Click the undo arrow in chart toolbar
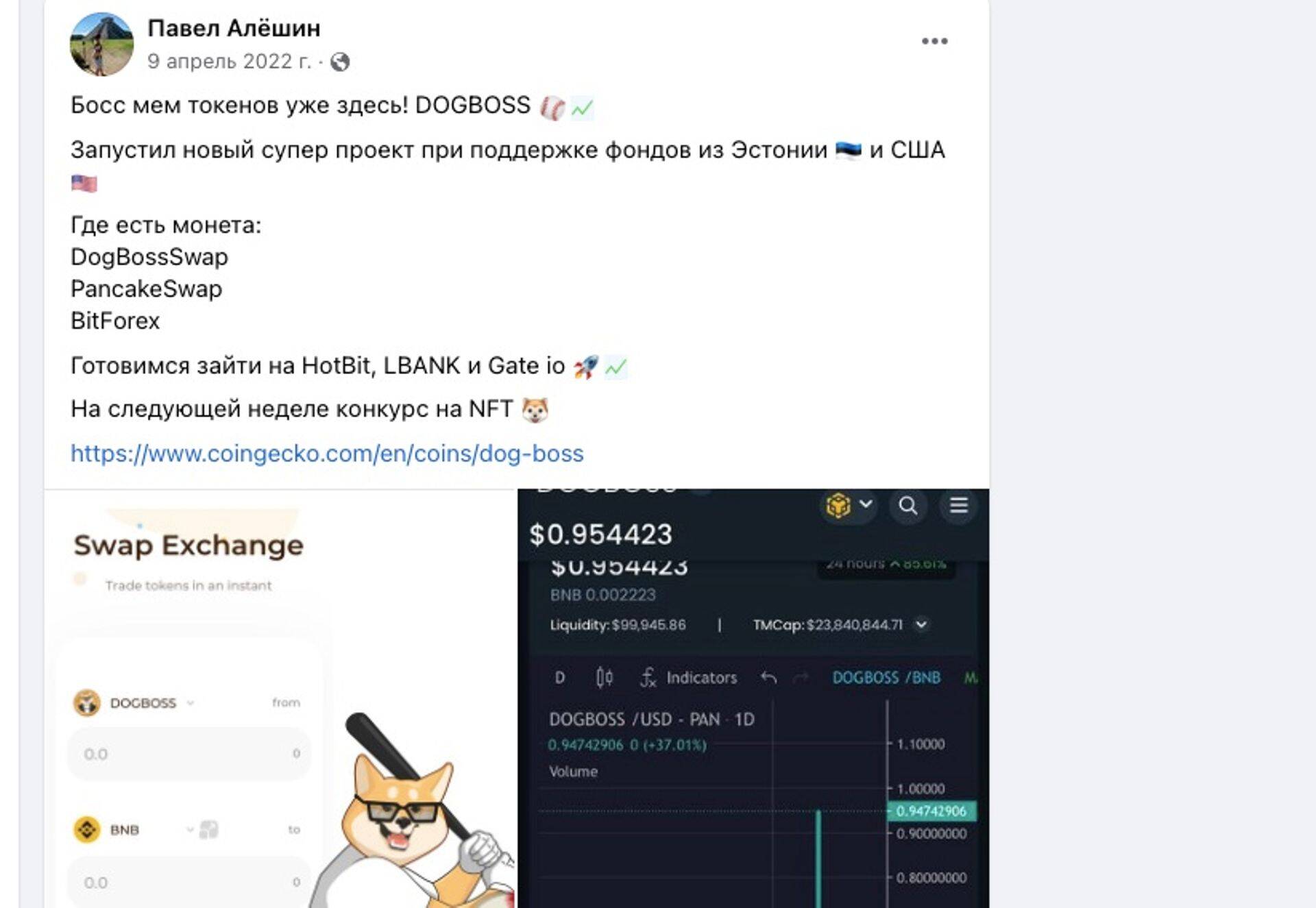 [768, 678]
